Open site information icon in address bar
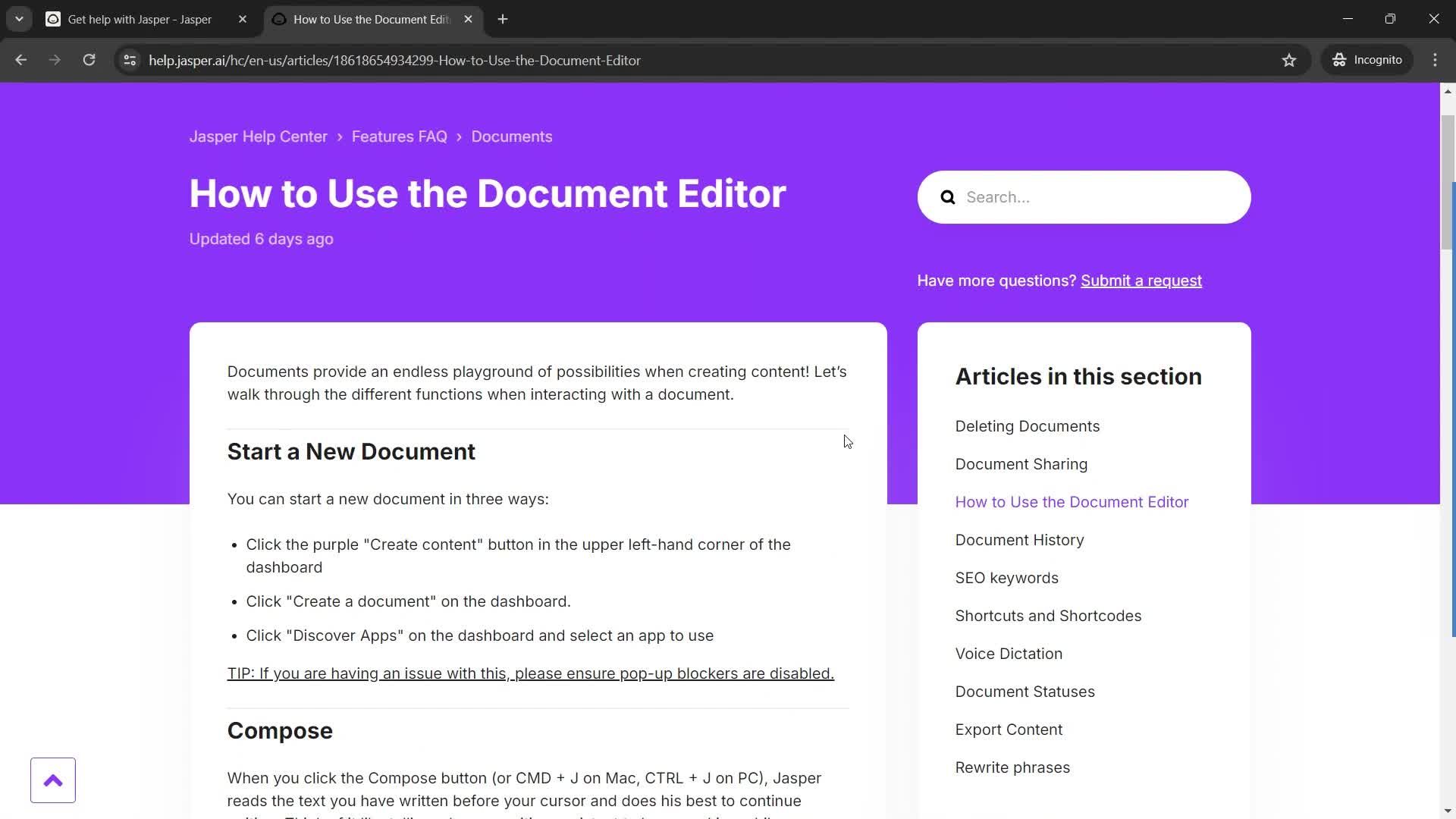Image resolution: width=1456 pixels, height=819 pixels. tap(130, 60)
